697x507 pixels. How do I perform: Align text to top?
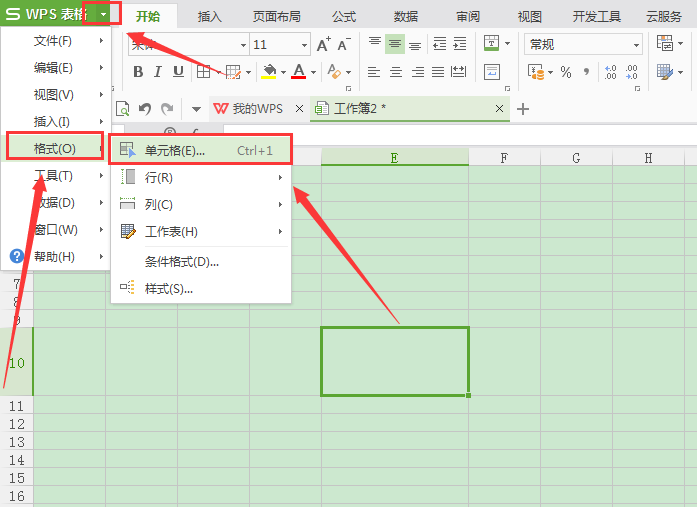click(x=375, y=44)
